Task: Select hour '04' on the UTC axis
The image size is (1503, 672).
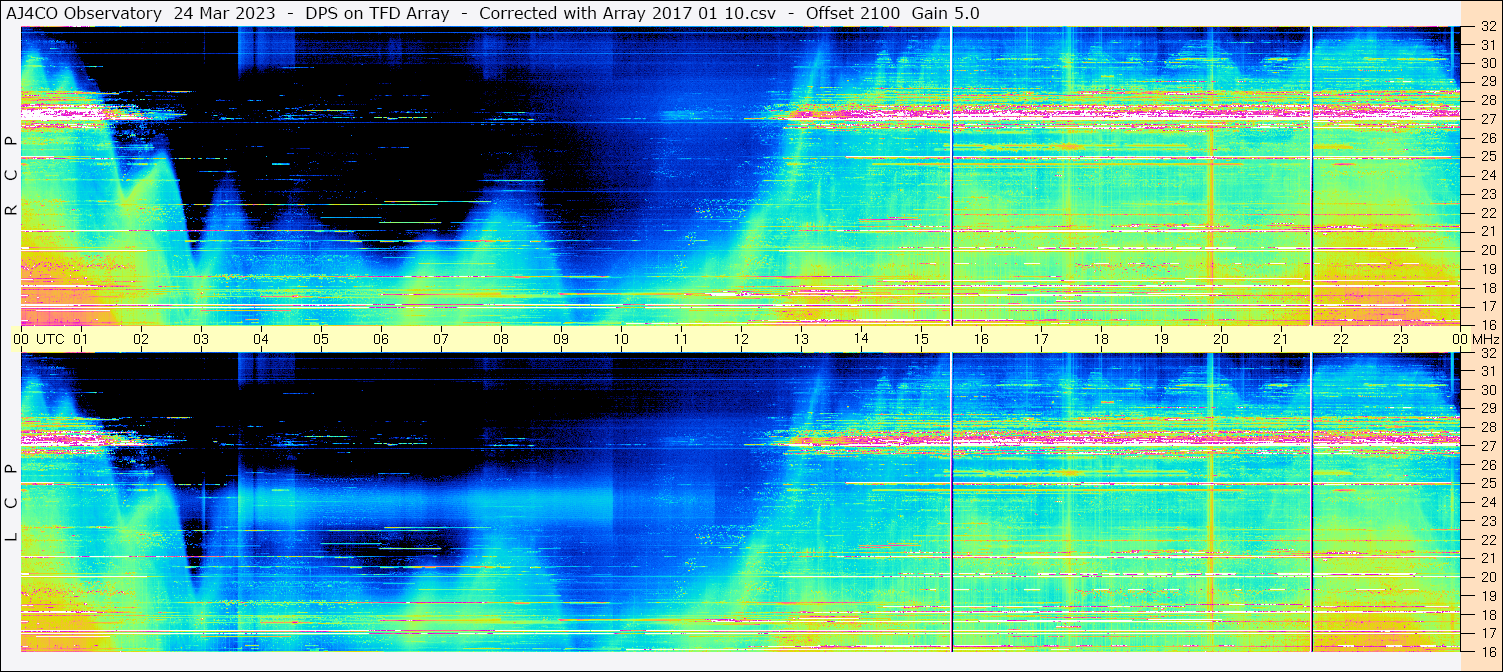Action: [x=261, y=339]
